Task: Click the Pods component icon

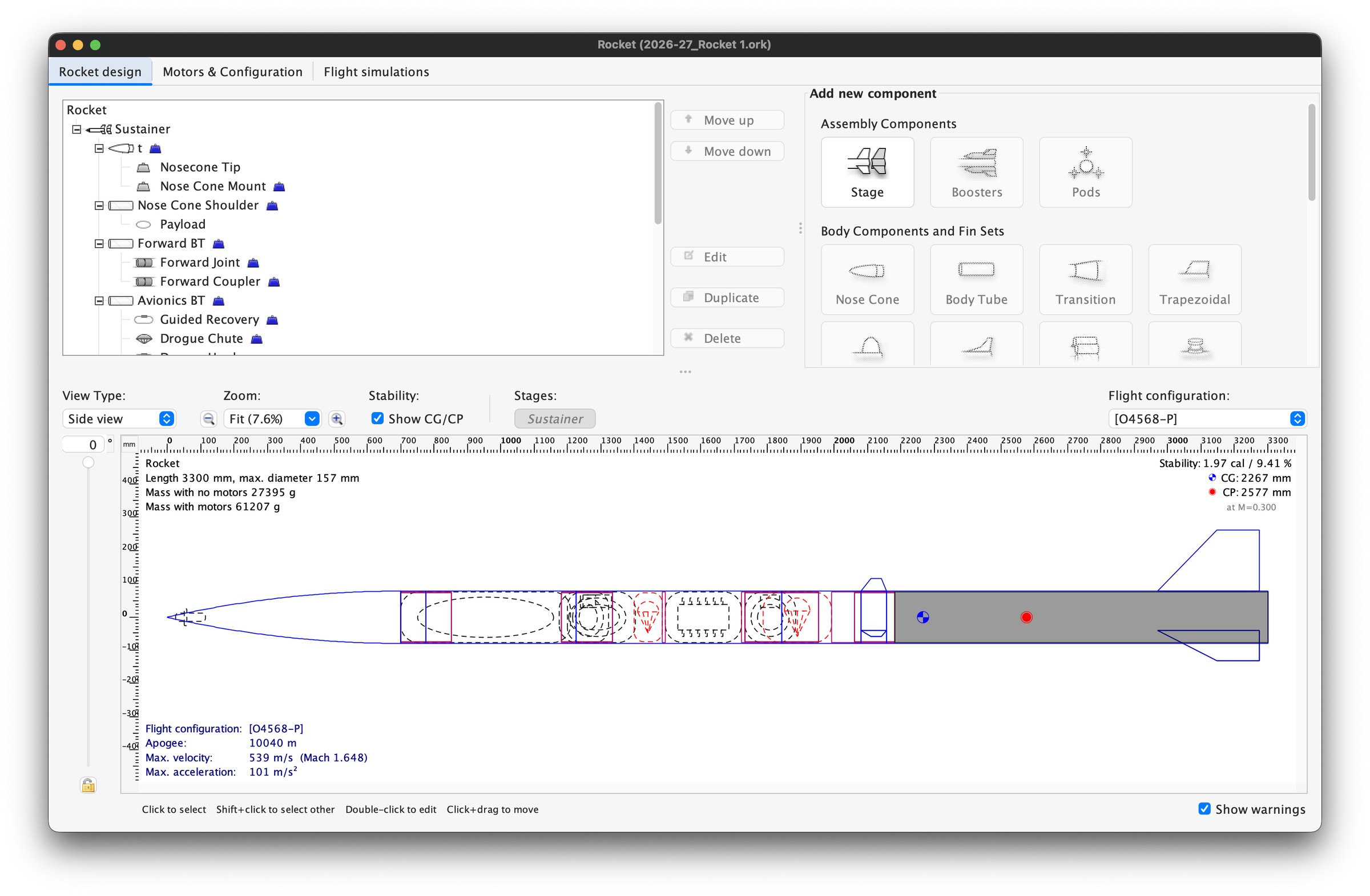Action: coord(1085,171)
